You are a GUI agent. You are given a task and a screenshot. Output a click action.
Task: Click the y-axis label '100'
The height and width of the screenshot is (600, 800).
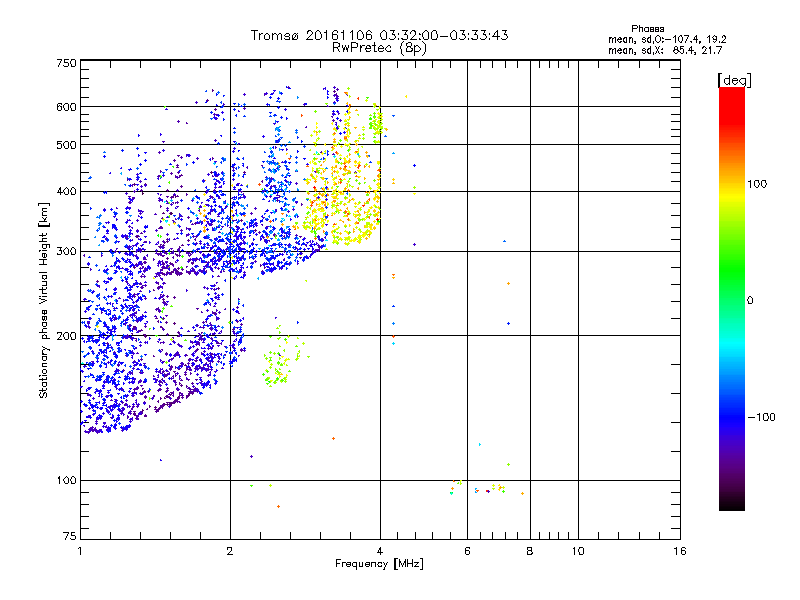[x=66, y=480]
